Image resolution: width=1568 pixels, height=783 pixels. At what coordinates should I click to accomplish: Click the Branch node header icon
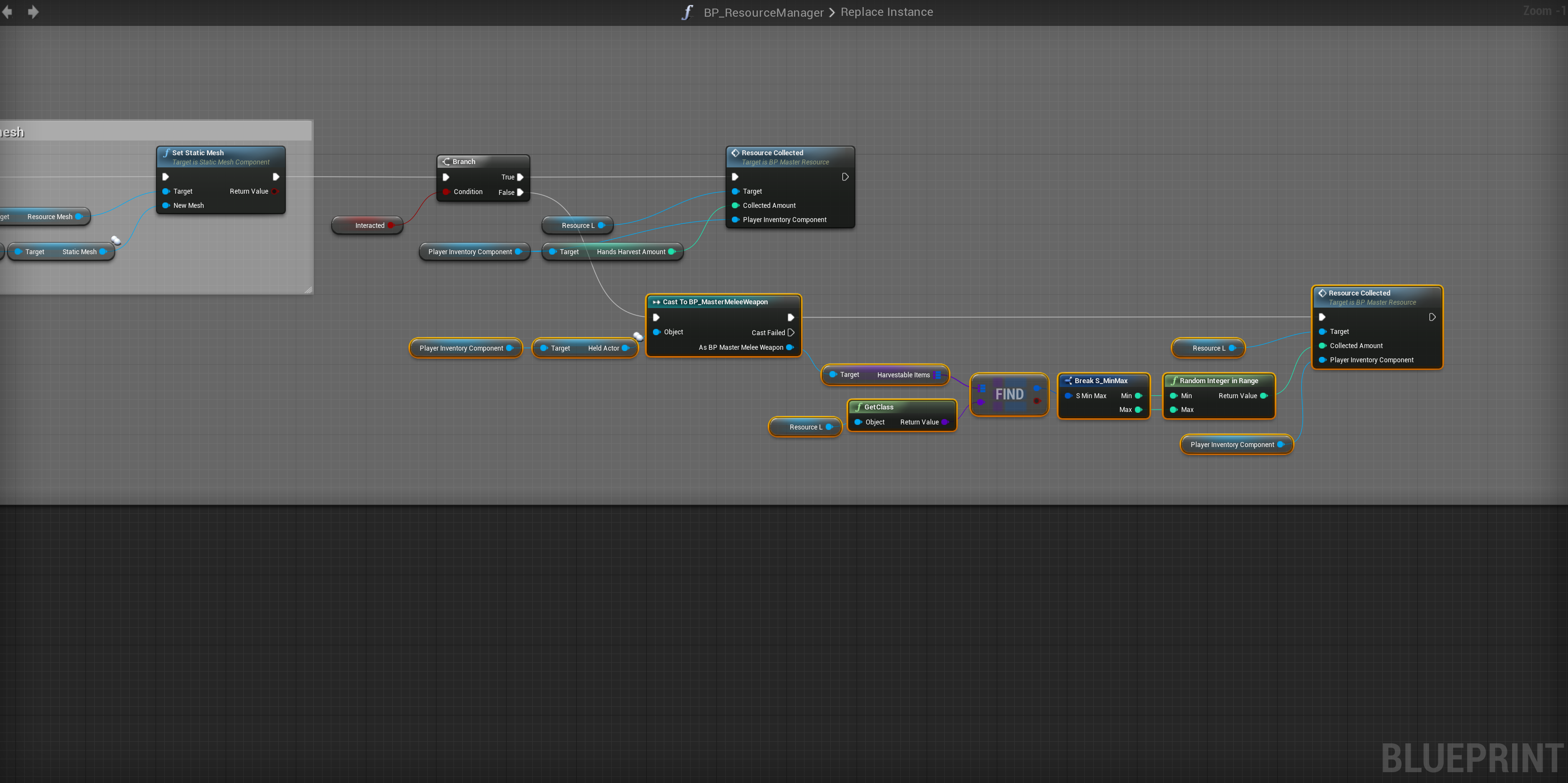(x=446, y=162)
